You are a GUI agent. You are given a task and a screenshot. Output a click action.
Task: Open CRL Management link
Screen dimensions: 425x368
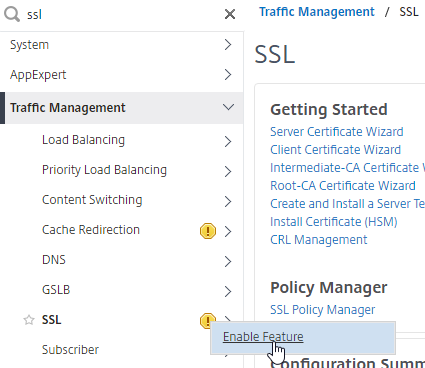click(318, 240)
